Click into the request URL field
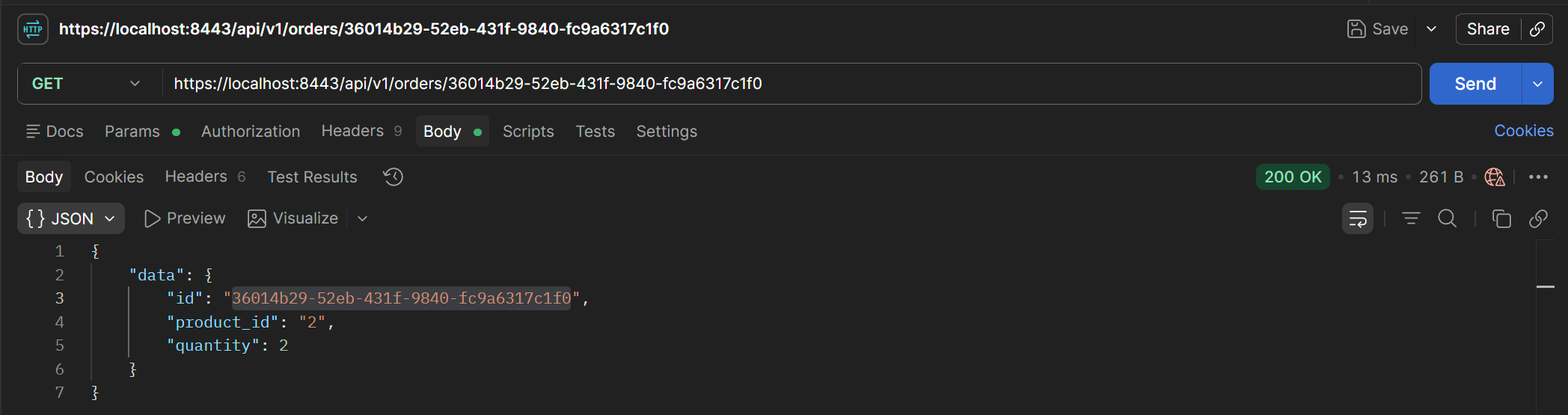This screenshot has width=1568, height=415. click(791, 84)
